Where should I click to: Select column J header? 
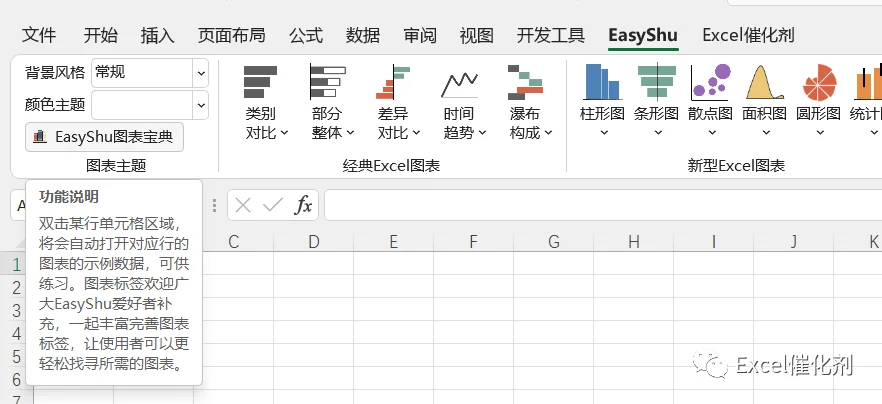pyautogui.click(x=793, y=242)
